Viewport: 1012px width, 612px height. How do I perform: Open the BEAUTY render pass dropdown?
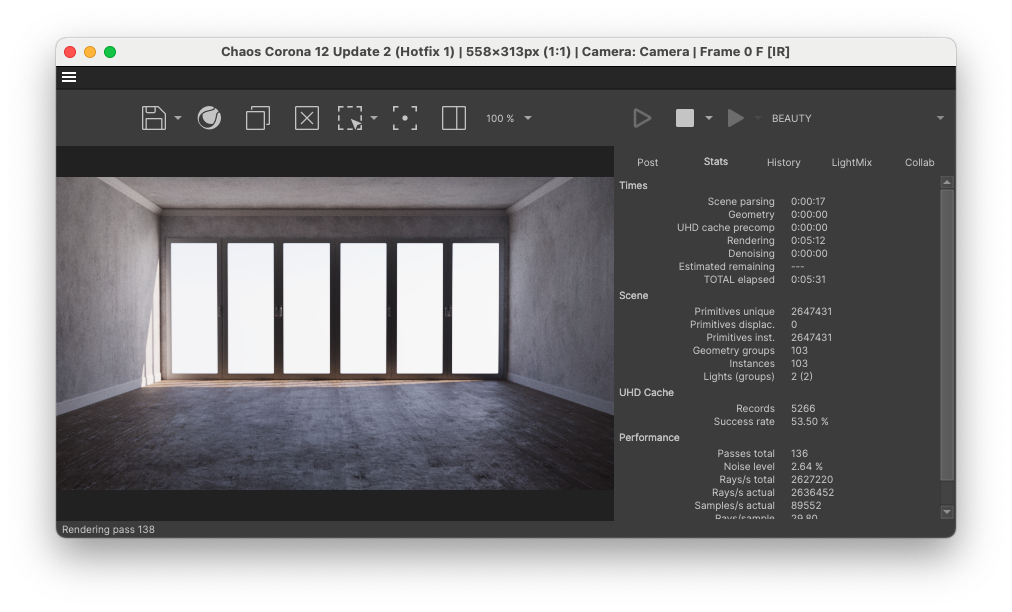point(857,118)
